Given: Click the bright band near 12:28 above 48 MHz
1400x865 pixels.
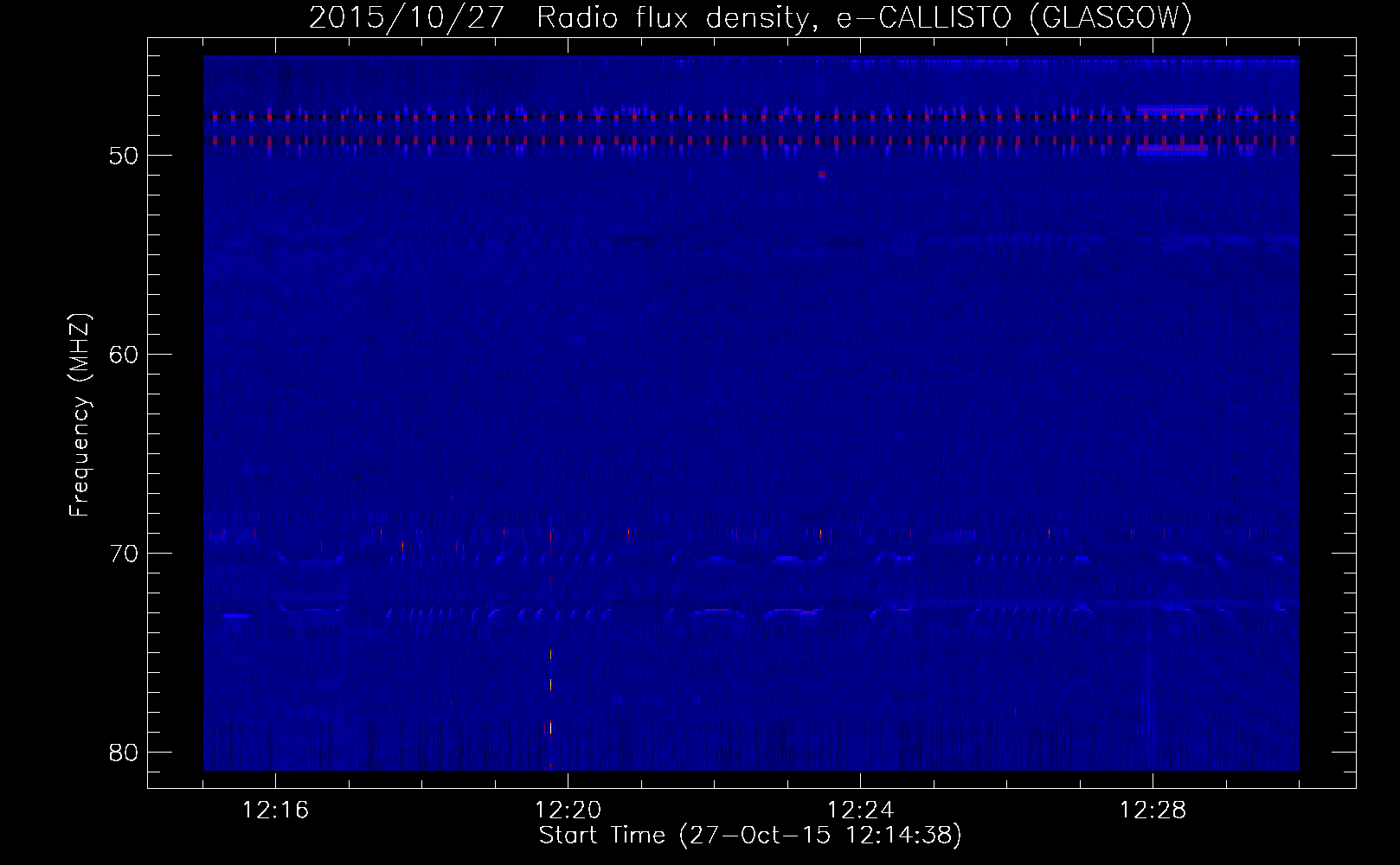Looking at the screenshot, I should (1172, 110).
